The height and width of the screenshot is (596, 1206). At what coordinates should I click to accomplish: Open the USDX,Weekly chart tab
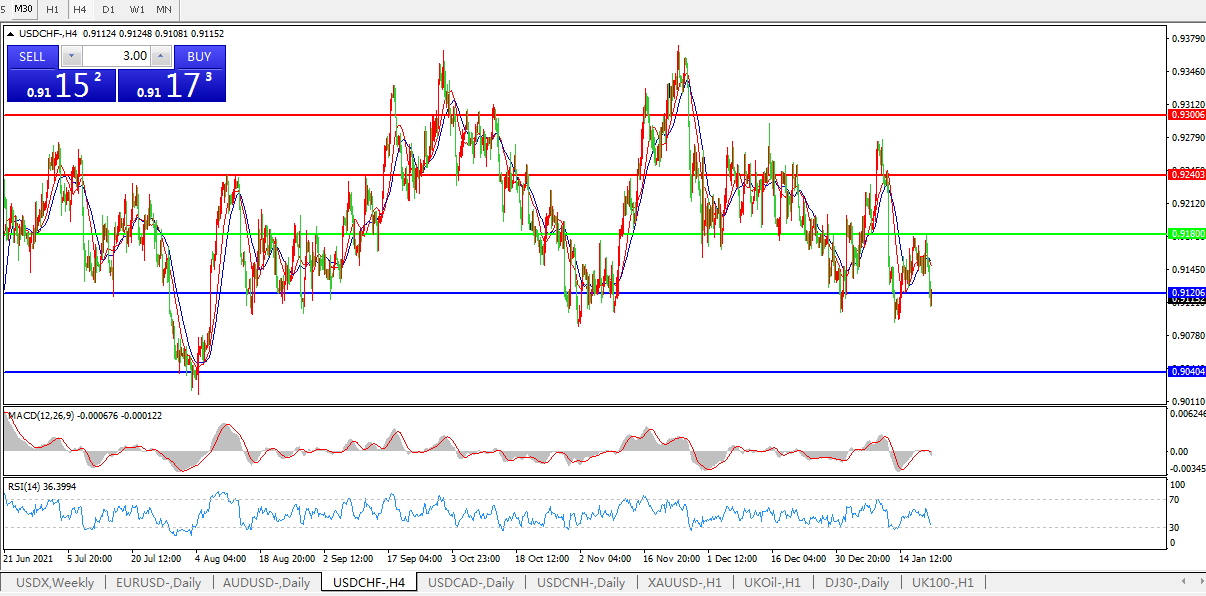pyautogui.click(x=55, y=582)
